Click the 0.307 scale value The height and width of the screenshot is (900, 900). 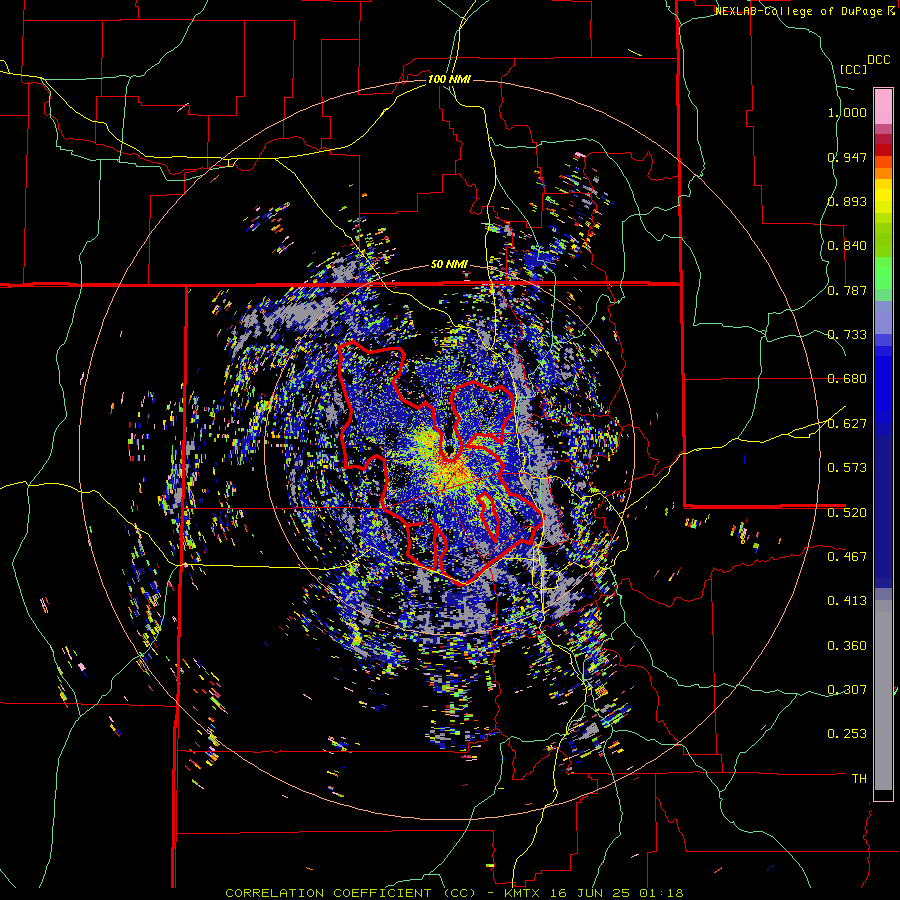[x=847, y=689]
